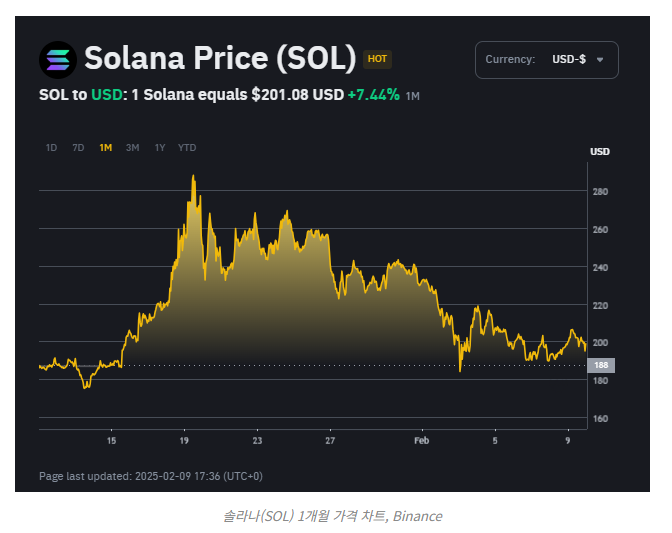Click the 188 current price marker
The height and width of the screenshot is (533, 672).
tap(601, 366)
